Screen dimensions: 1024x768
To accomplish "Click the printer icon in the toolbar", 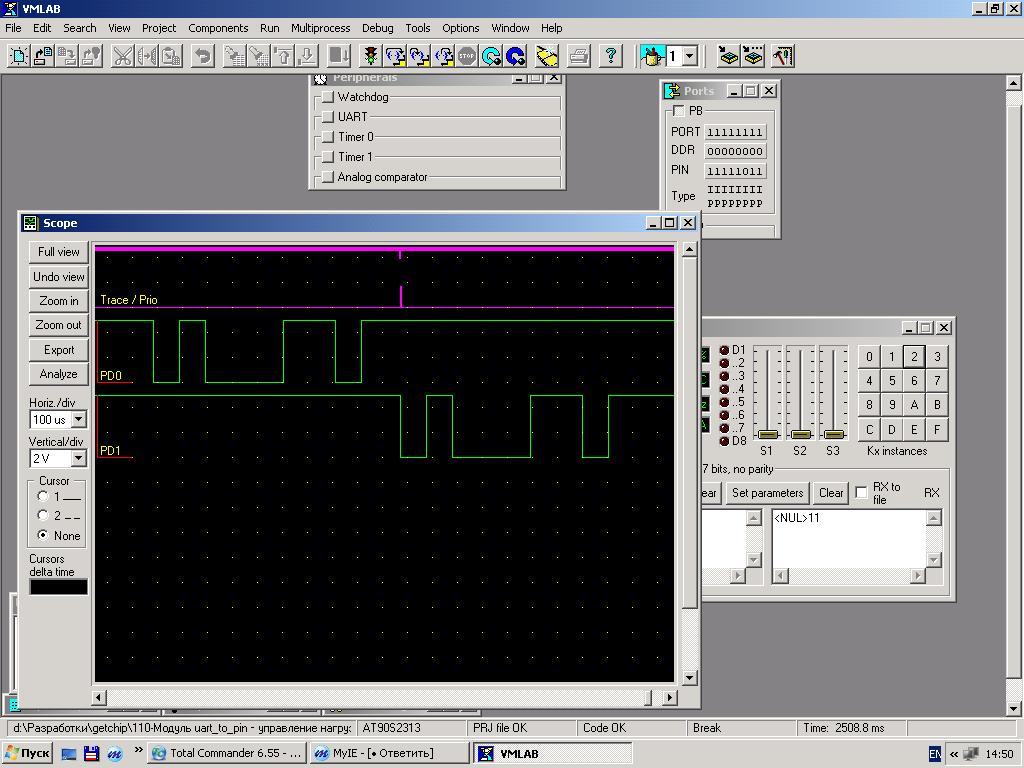I will coord(579,56).
